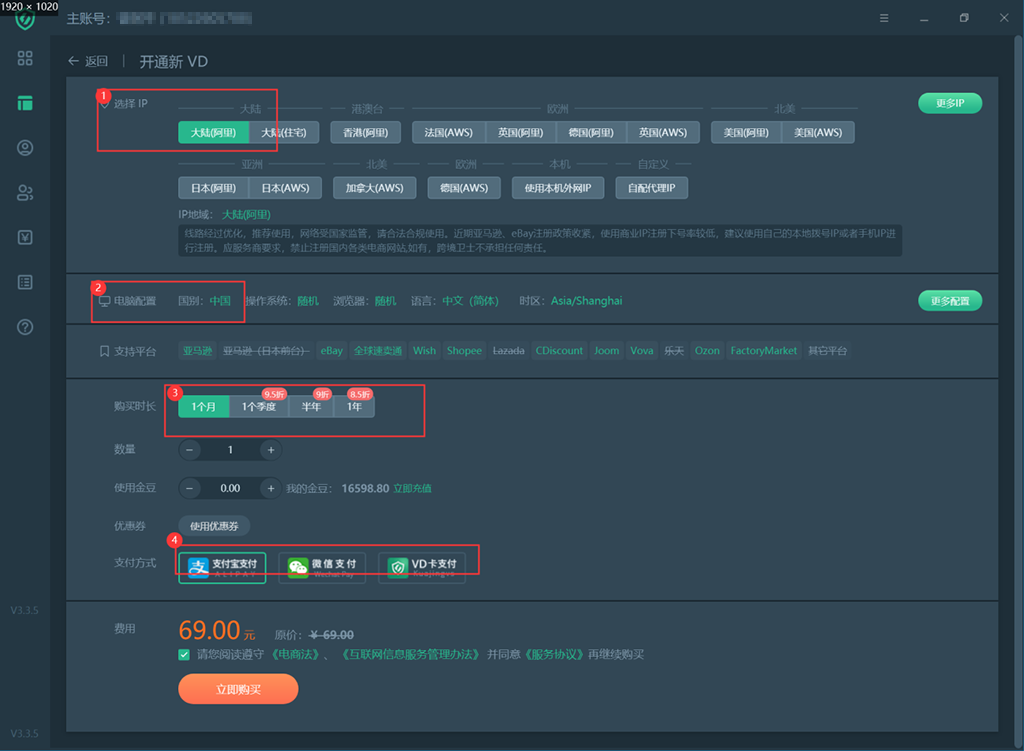Open 《互联网信息服务管理办法》 link
This screenshot has width=1024, height=751.
(411, 654)
